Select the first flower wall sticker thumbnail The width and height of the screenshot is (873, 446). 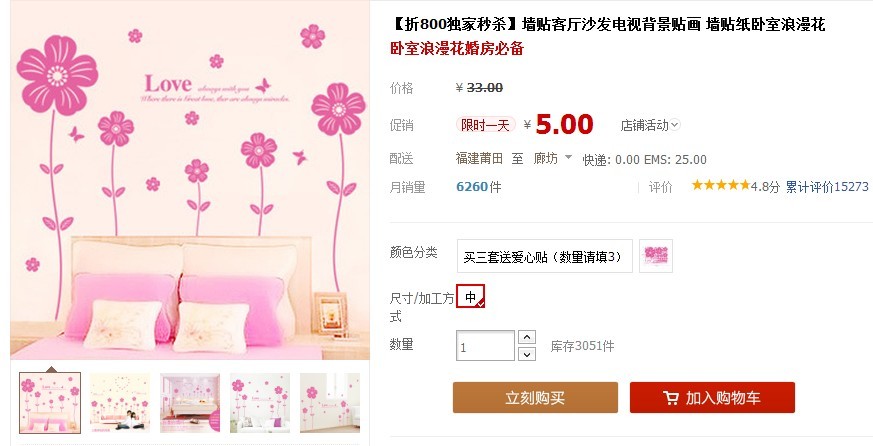50,403
